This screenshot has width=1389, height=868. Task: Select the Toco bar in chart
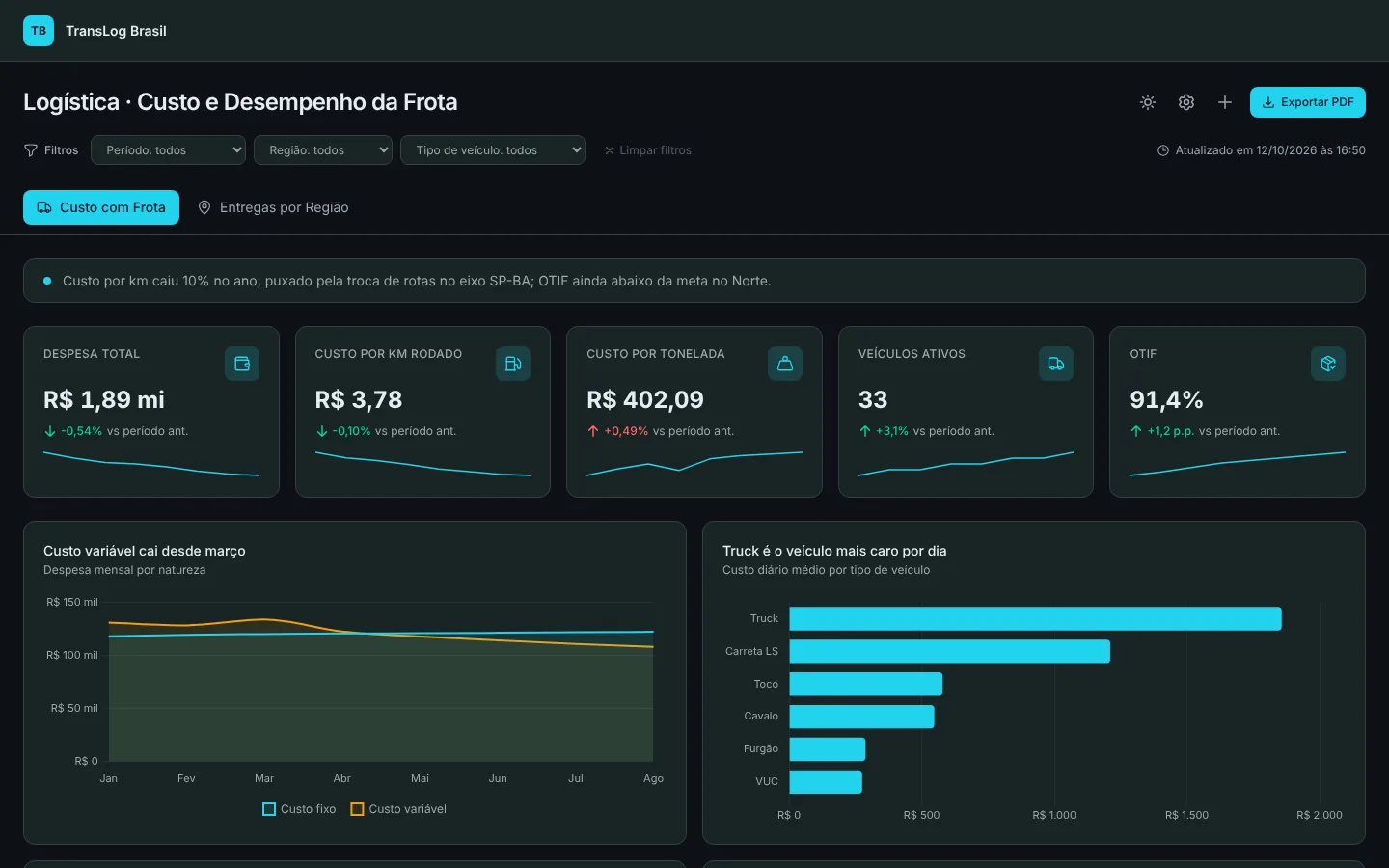click(x=865, y=684)
